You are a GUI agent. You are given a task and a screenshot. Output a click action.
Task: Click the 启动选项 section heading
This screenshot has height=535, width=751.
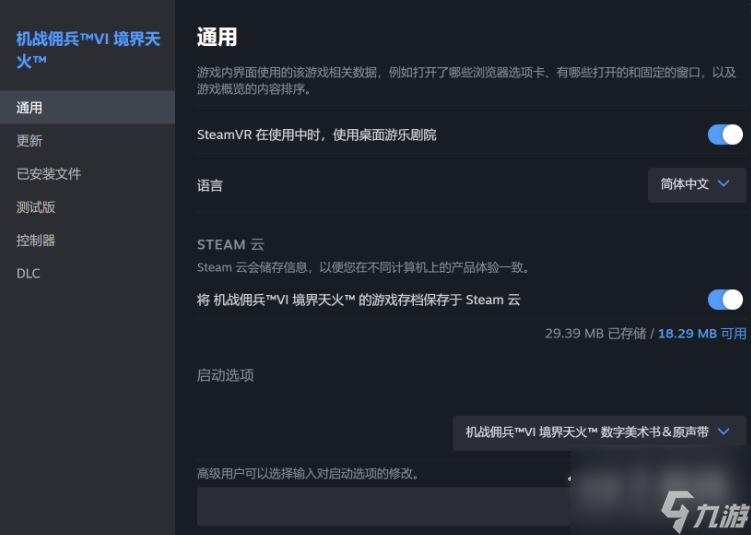[x=225, y=375]
